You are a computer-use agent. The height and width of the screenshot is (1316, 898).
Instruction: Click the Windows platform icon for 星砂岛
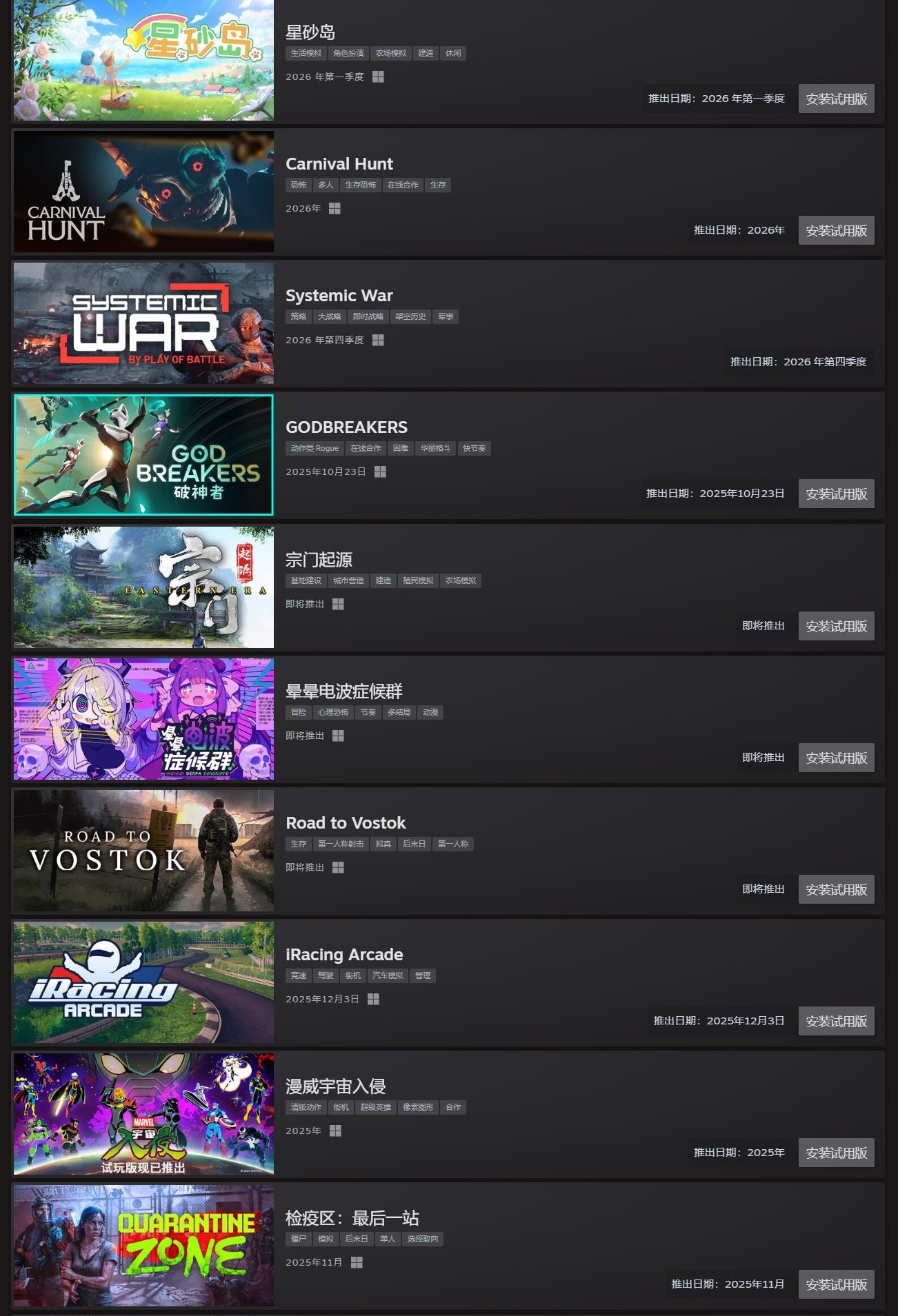(378, 77)
